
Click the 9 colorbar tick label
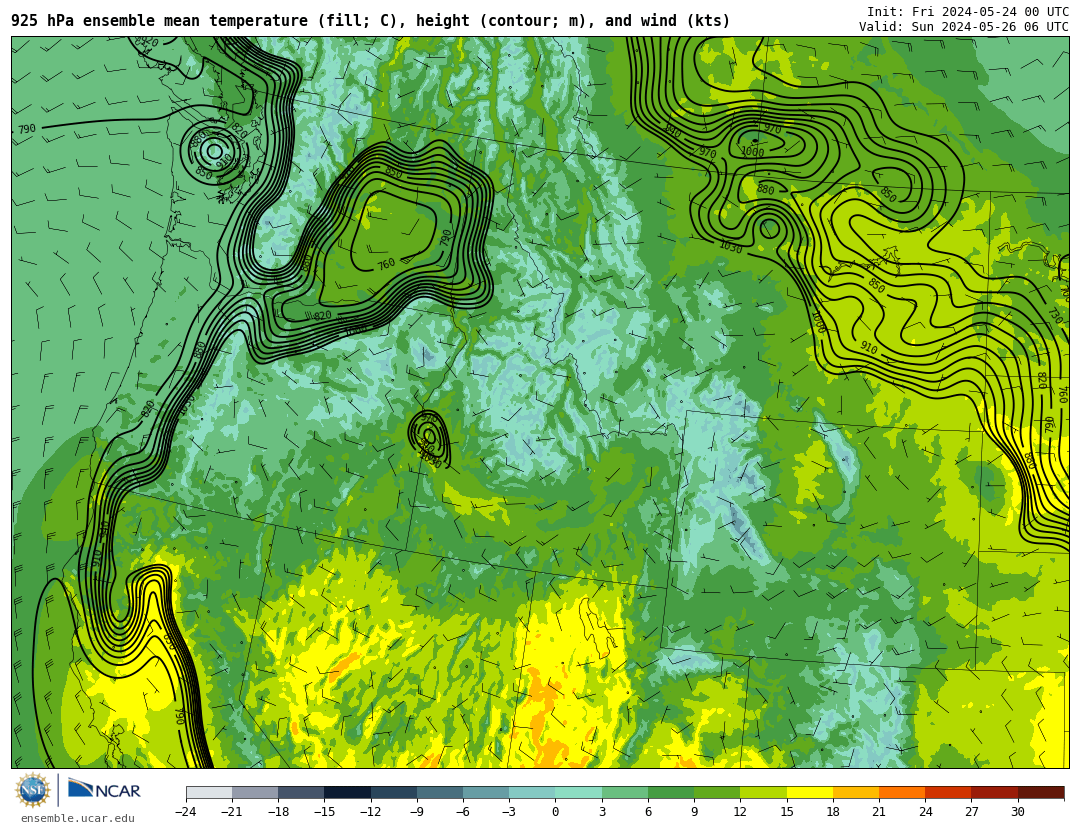pyautogui.click(x=694, y=812)
